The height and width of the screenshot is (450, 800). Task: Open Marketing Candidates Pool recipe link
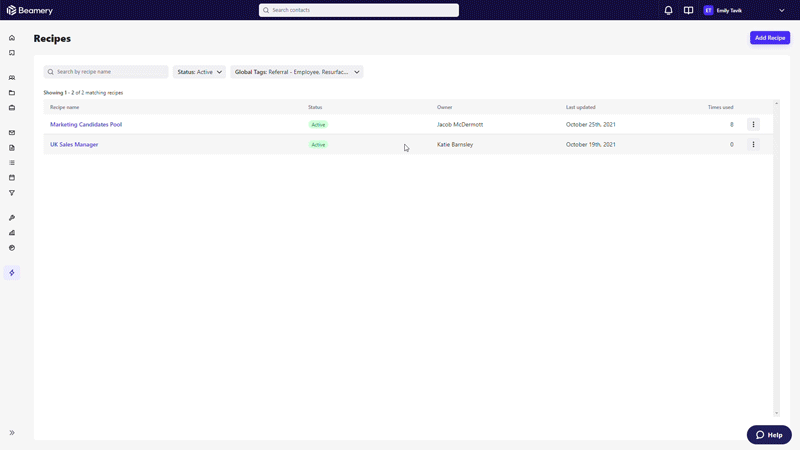(86, 124)
